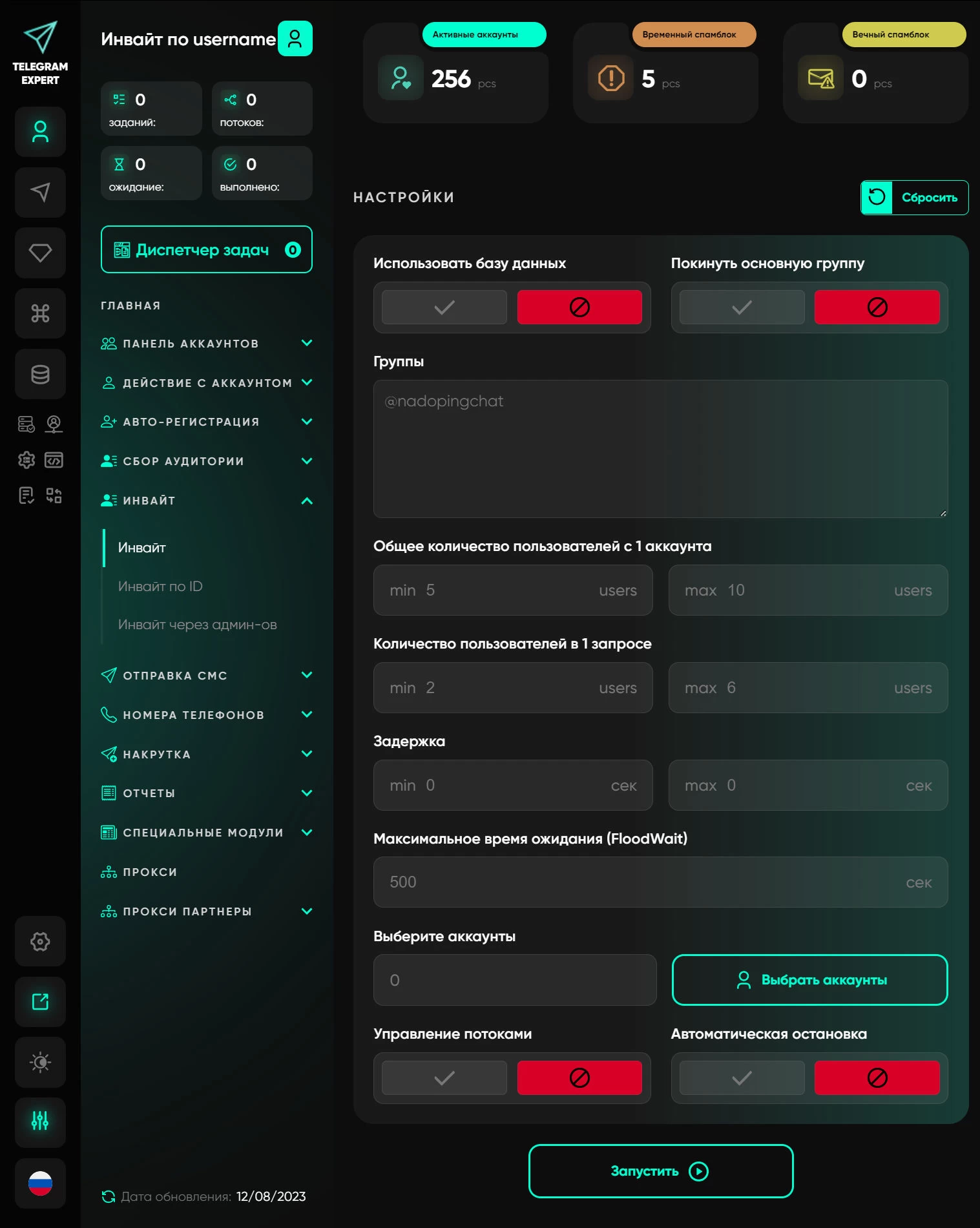Open the paper plane sidebar section
This screenshot has height=1228, width=980.
pos(40,192)
